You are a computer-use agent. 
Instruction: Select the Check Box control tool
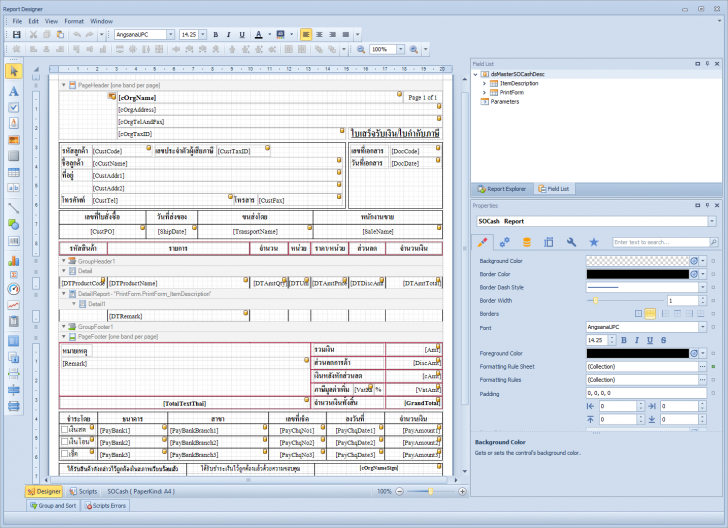point(14,107)
